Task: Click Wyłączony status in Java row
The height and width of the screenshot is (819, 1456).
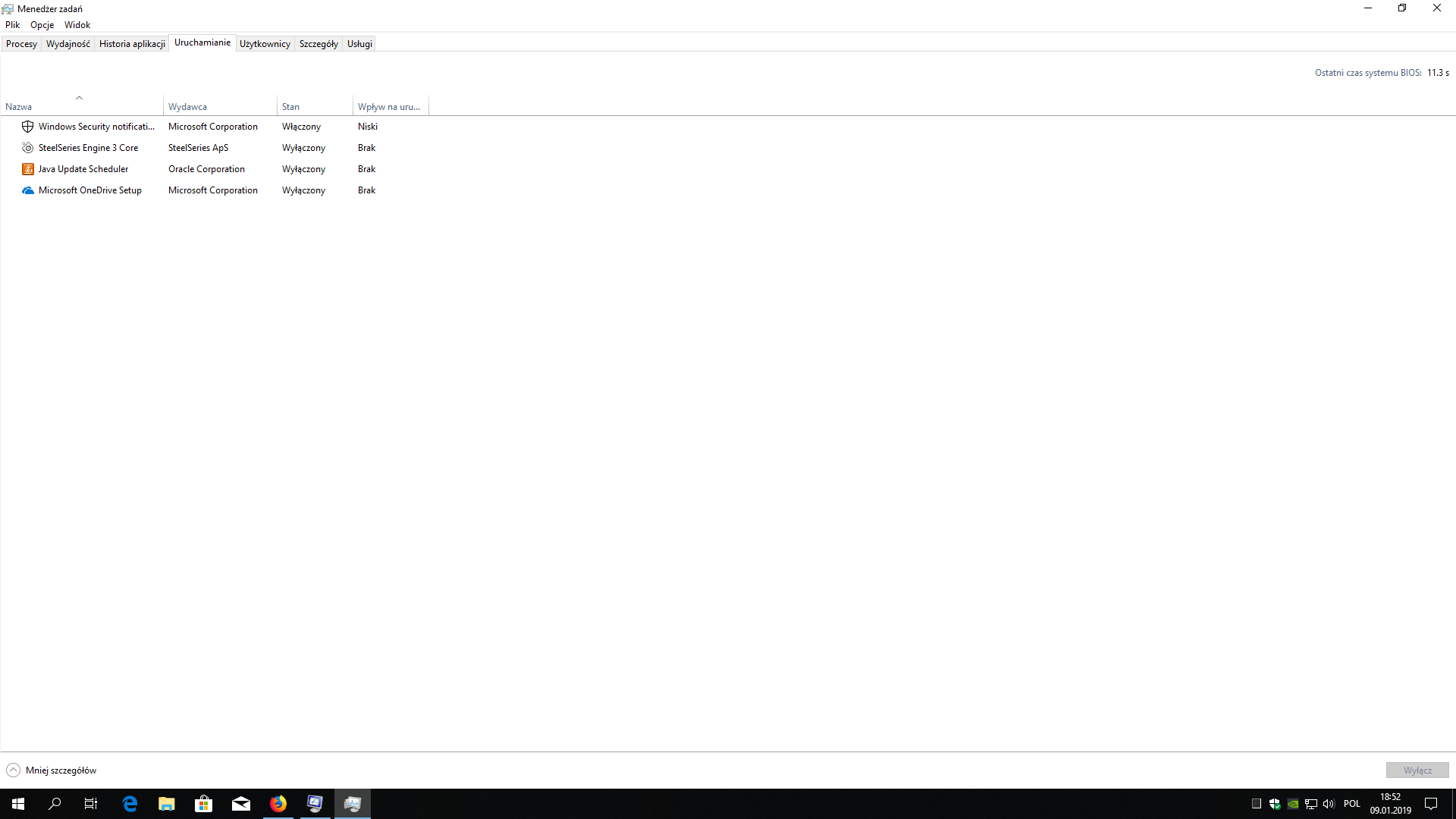Action: [303, 169]
